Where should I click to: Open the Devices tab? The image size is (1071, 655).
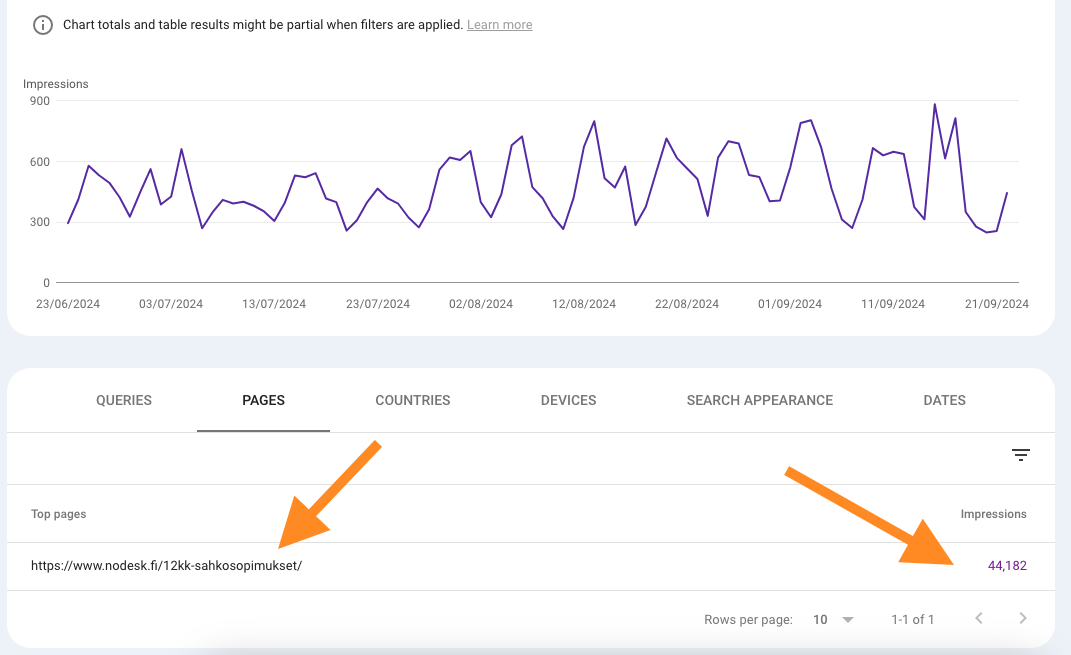[568, 400]
